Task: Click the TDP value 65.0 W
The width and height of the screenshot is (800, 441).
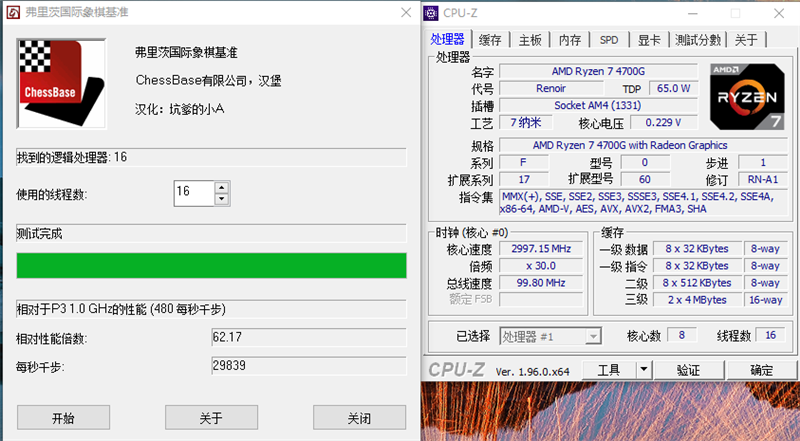Action: [x=673, y=88]
